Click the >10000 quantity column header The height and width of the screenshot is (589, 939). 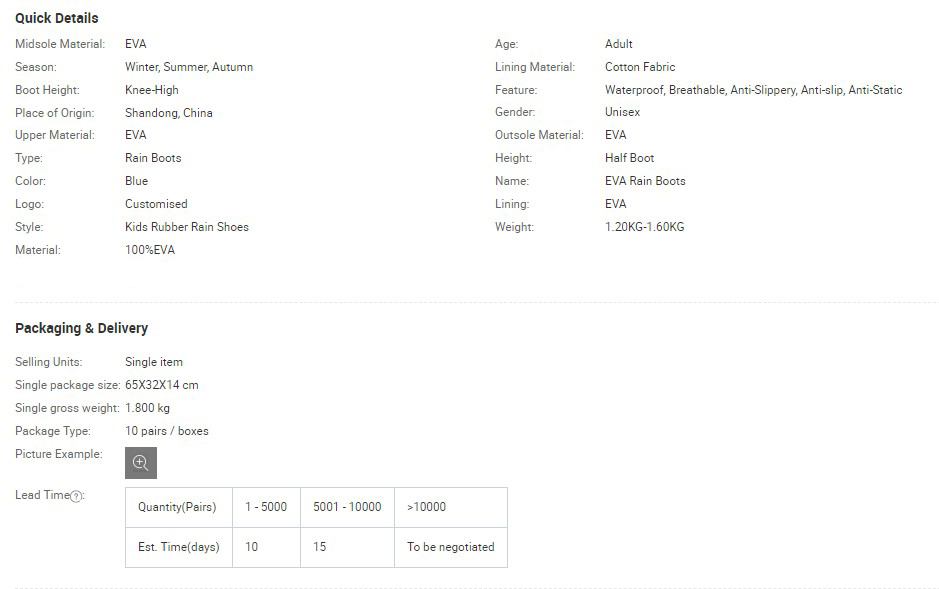pos(451,507)
